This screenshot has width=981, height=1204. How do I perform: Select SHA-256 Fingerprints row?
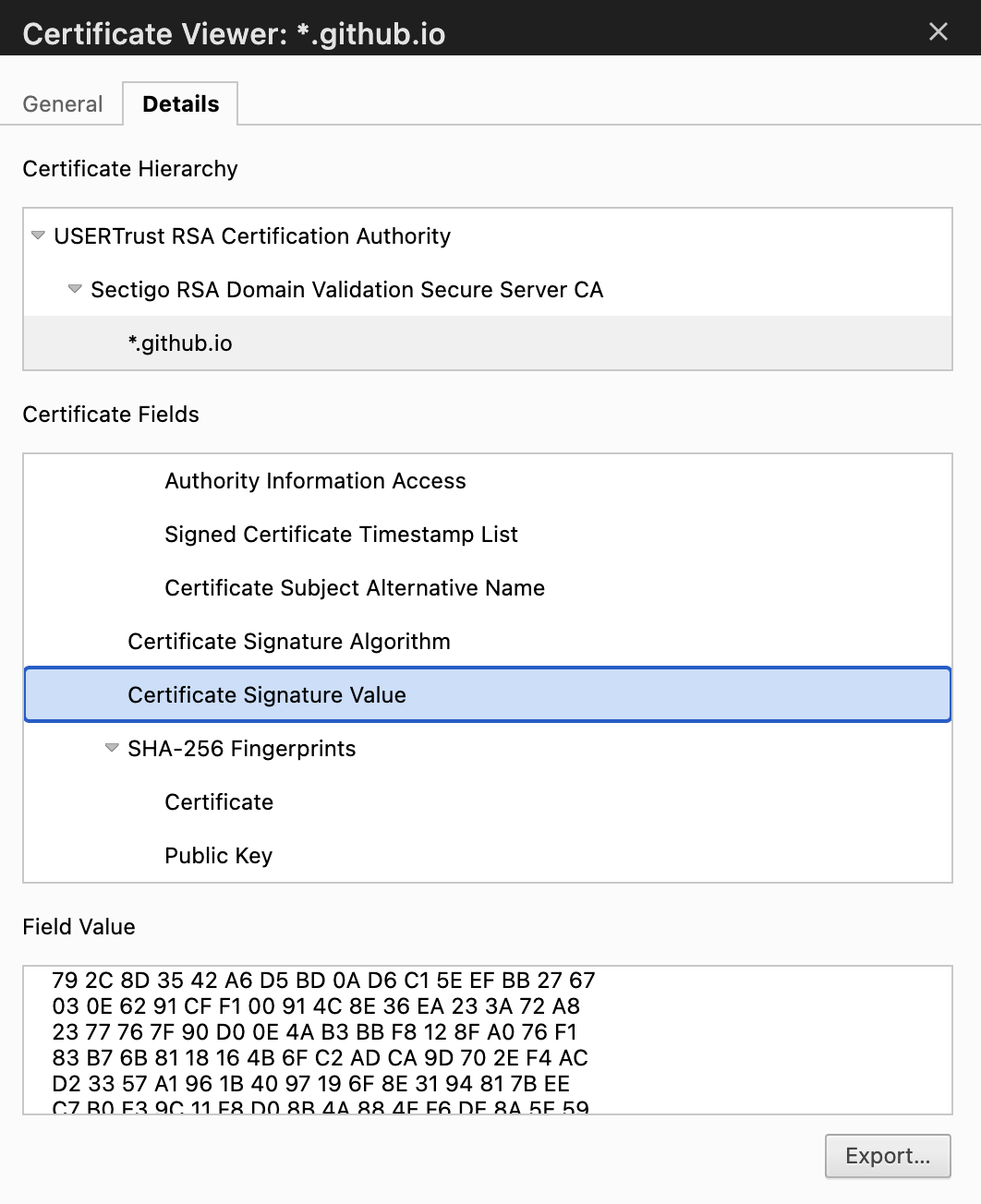(x=488, y=749)
